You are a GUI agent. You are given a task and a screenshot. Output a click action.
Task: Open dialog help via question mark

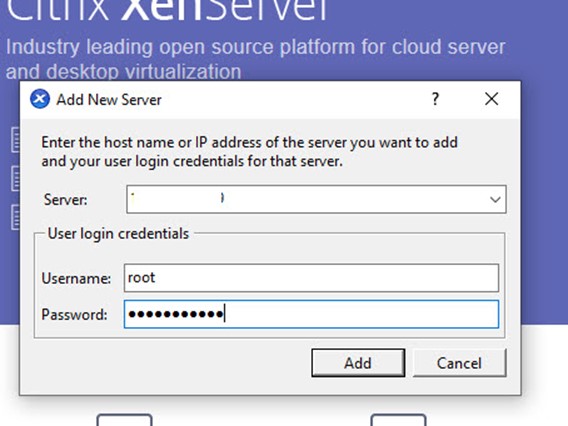(435, 99)
